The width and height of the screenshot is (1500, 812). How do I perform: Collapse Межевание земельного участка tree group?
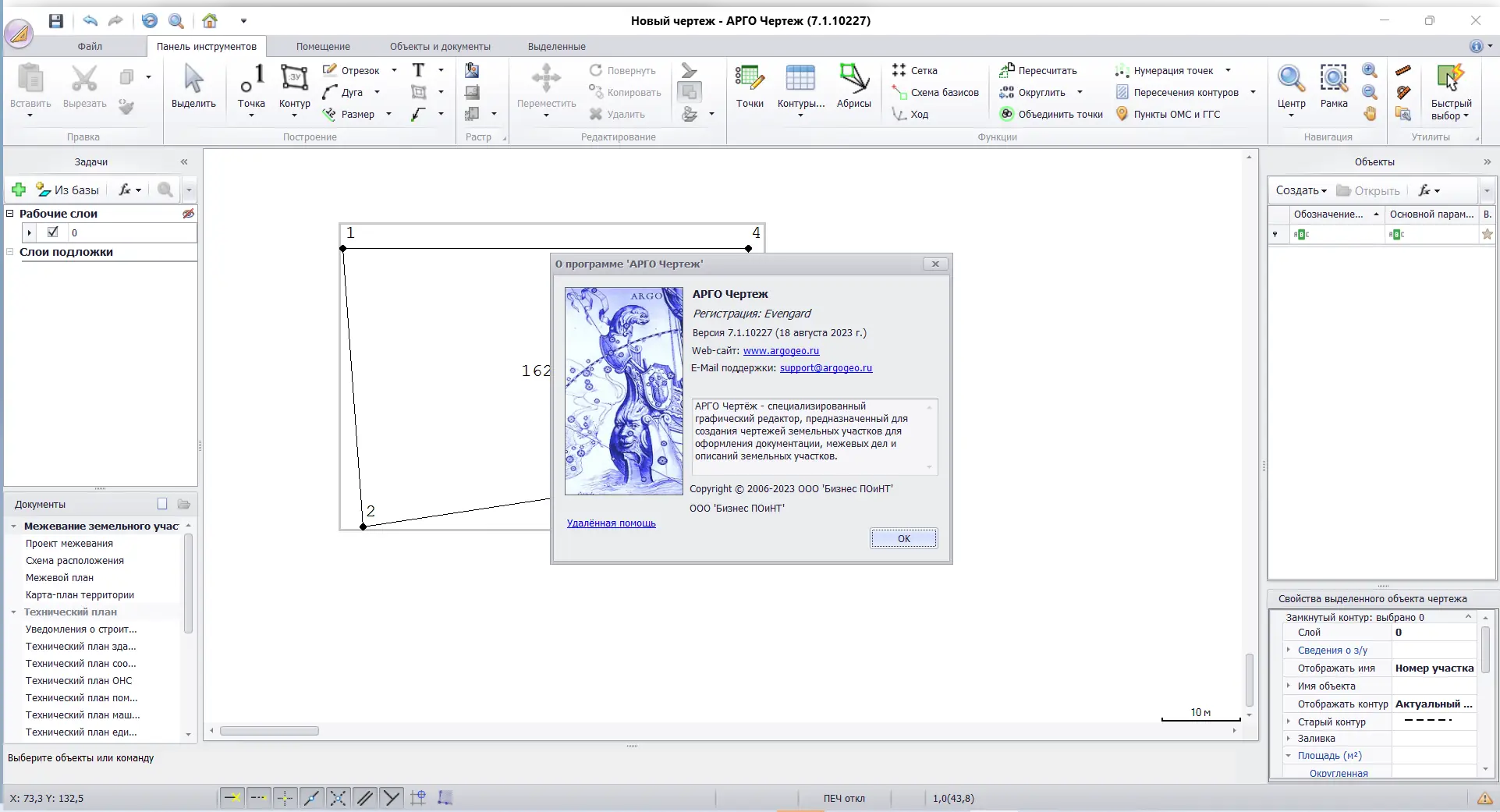pos(13,527)
